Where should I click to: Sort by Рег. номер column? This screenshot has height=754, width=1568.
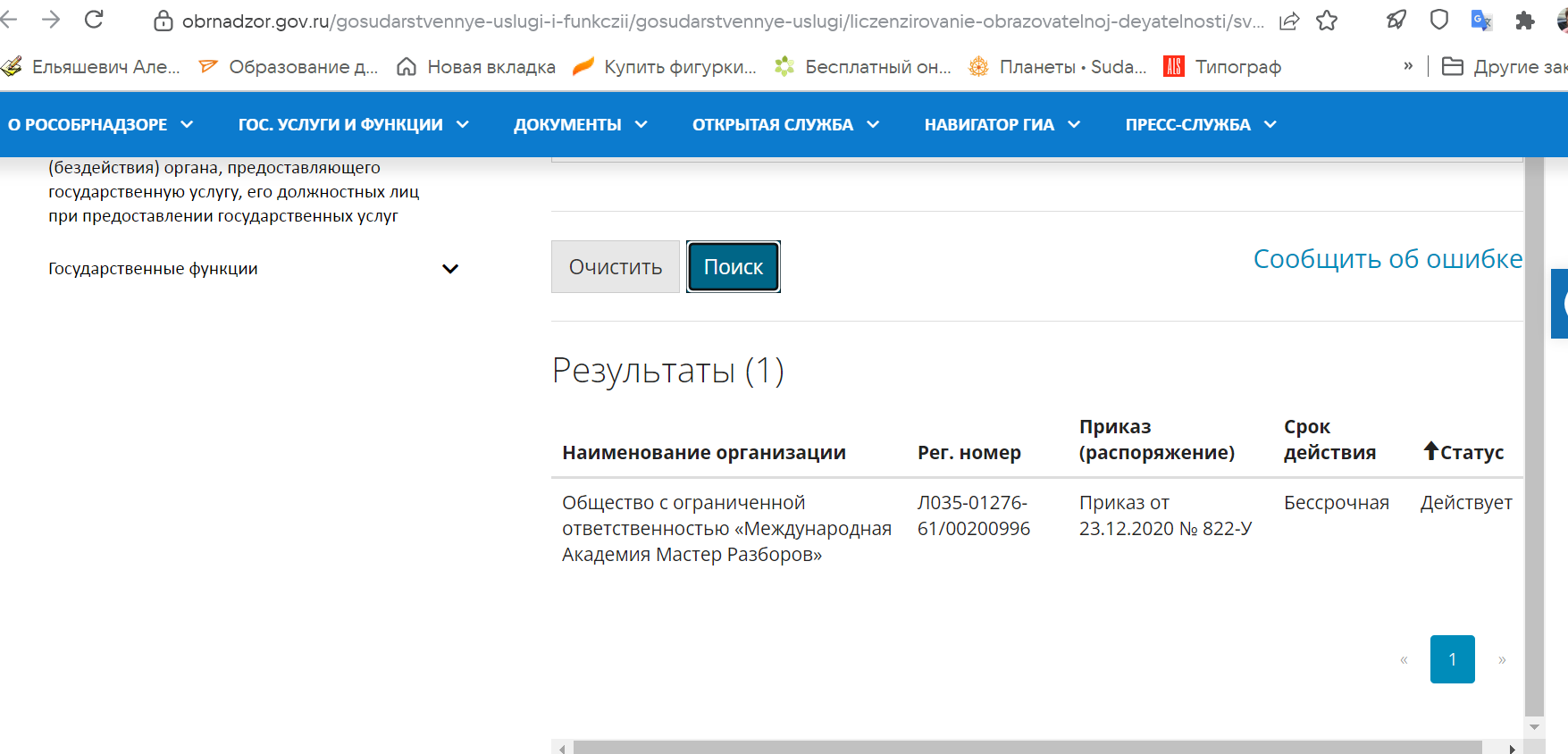[969, 452]
